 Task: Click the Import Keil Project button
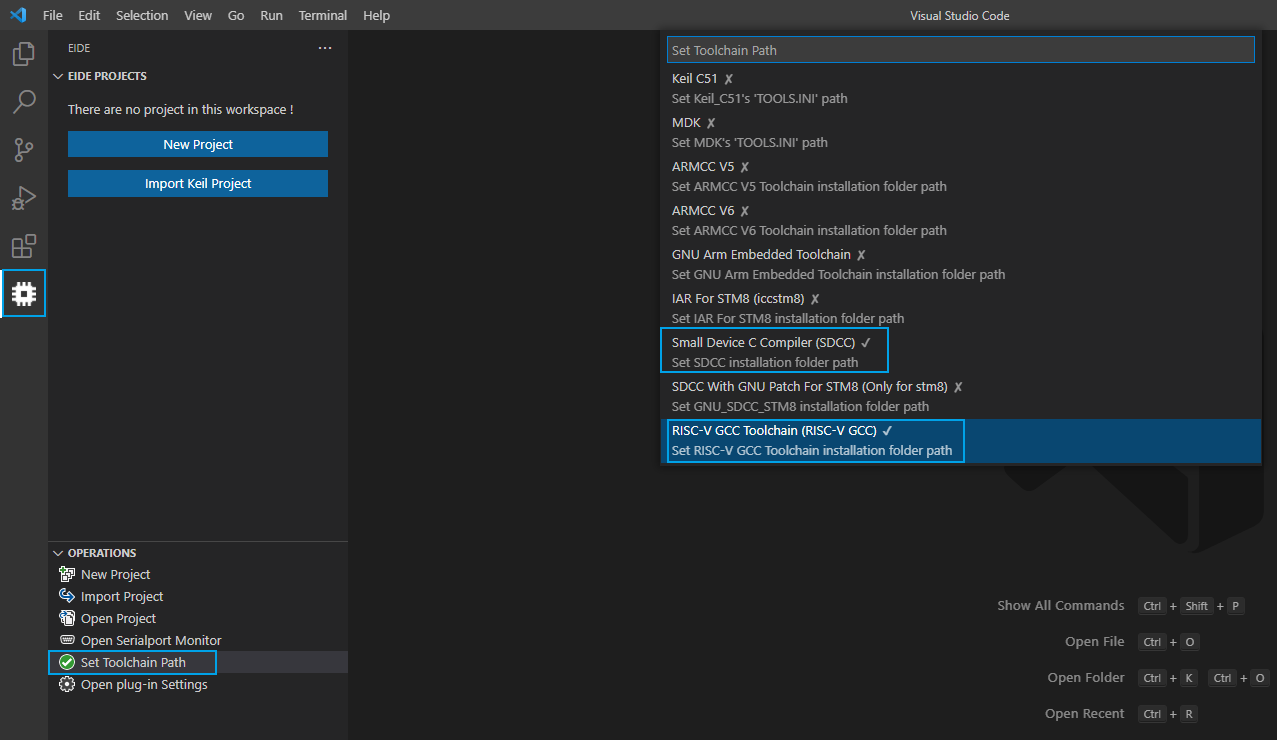click(198, 183)
